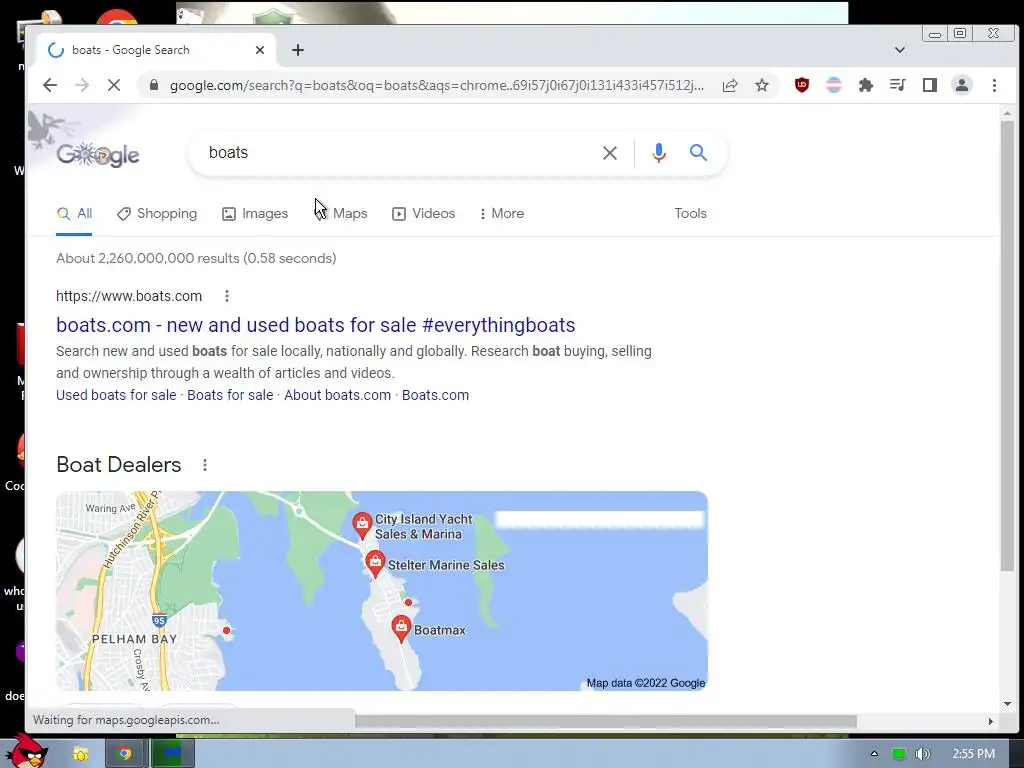Screen dimensions: 1024x768
Task: Open a new tab with plus button
Action: pyautogui.click(x=298, y=50)
